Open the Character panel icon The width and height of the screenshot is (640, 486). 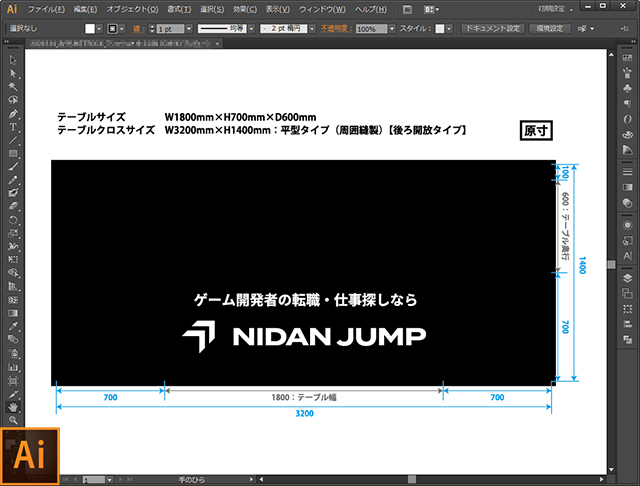pyautogui.click(x=627, y=256)
